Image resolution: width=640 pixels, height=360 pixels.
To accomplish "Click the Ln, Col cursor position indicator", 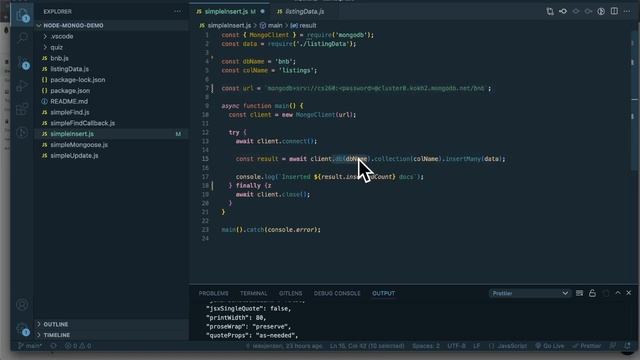I will pyautogui.click(x=367, y=346).
